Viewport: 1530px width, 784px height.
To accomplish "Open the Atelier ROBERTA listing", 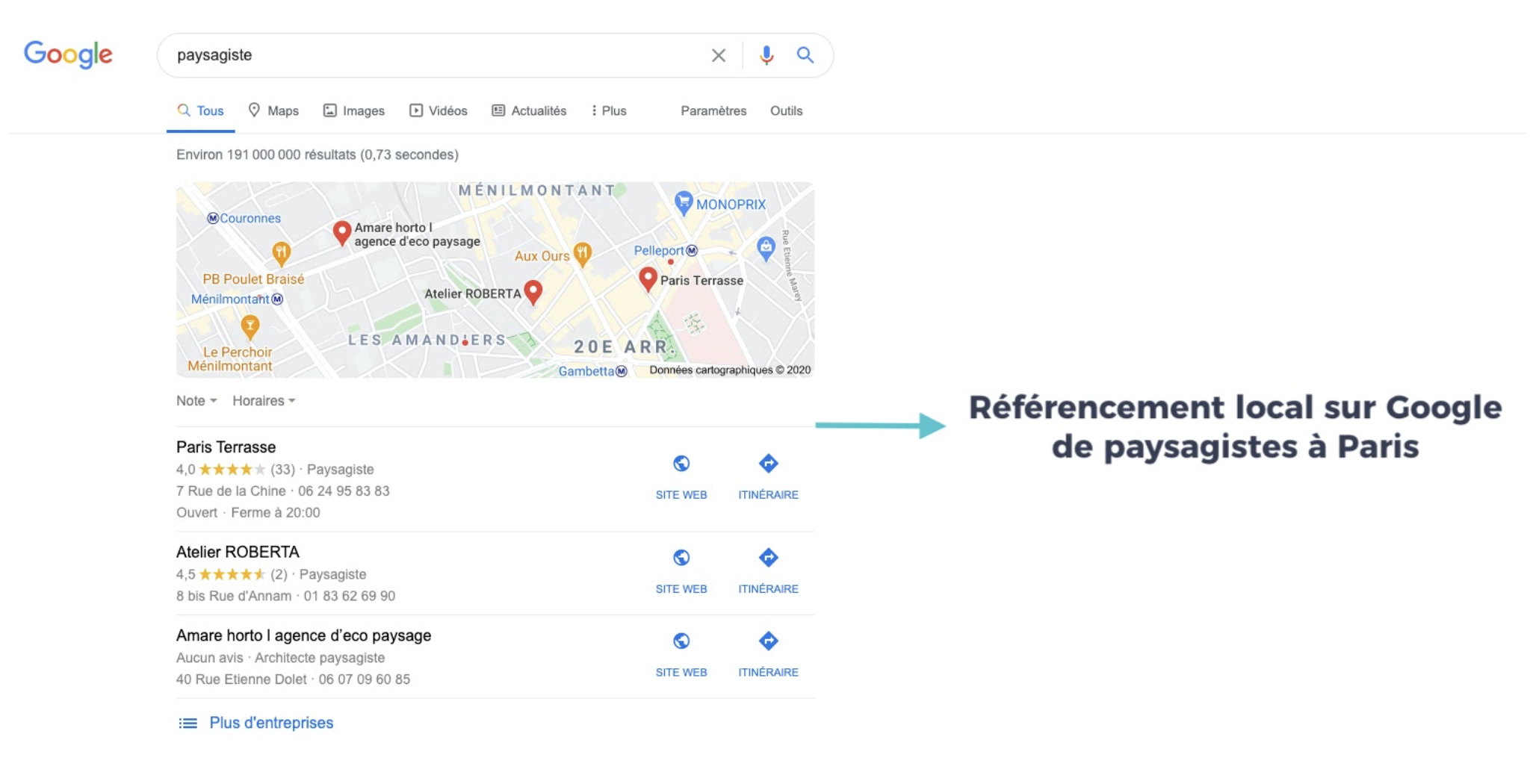I will pos(238,552).
